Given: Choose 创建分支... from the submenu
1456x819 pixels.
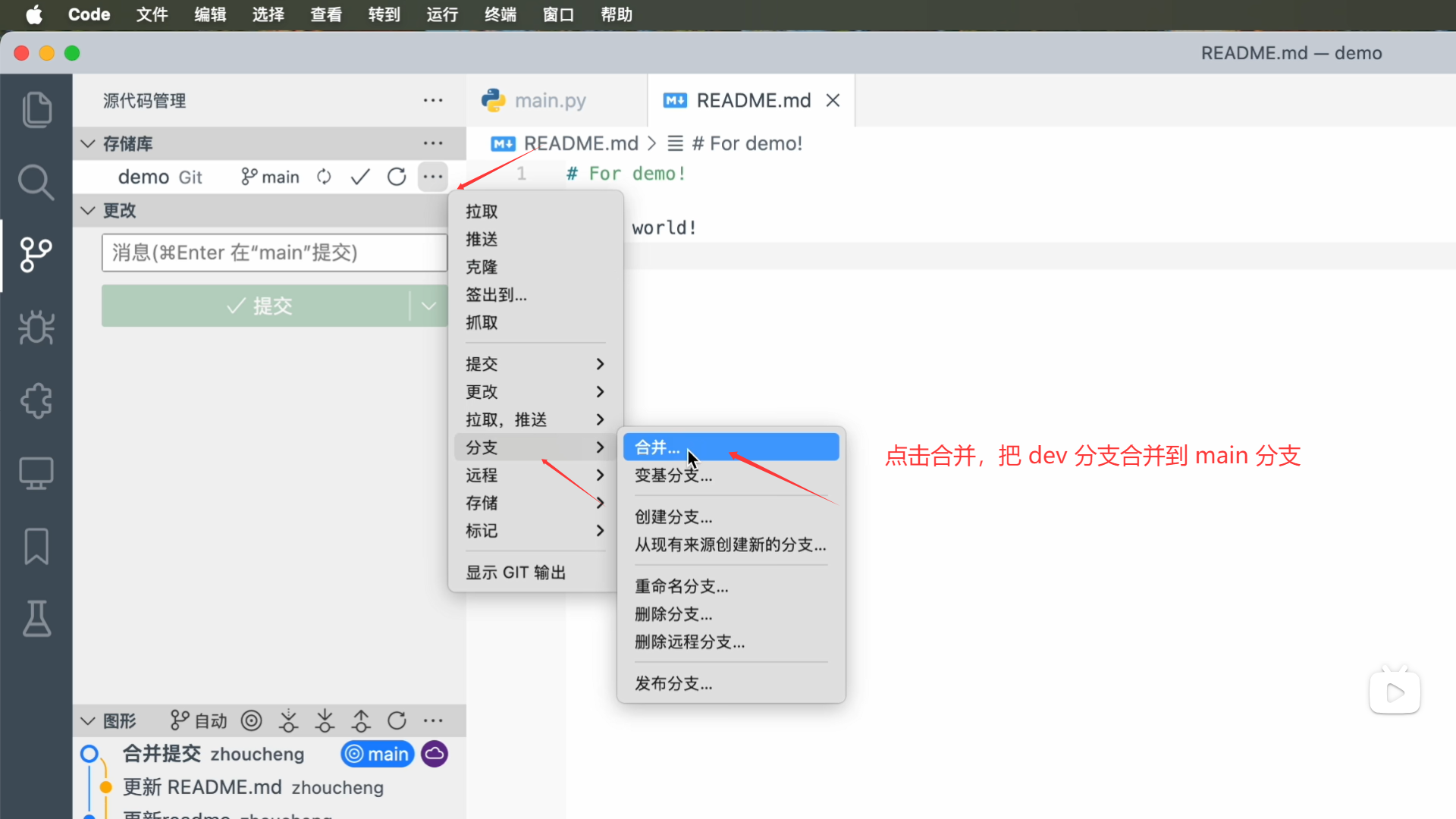Looking at the screenshot, I should tap(673, 517).
